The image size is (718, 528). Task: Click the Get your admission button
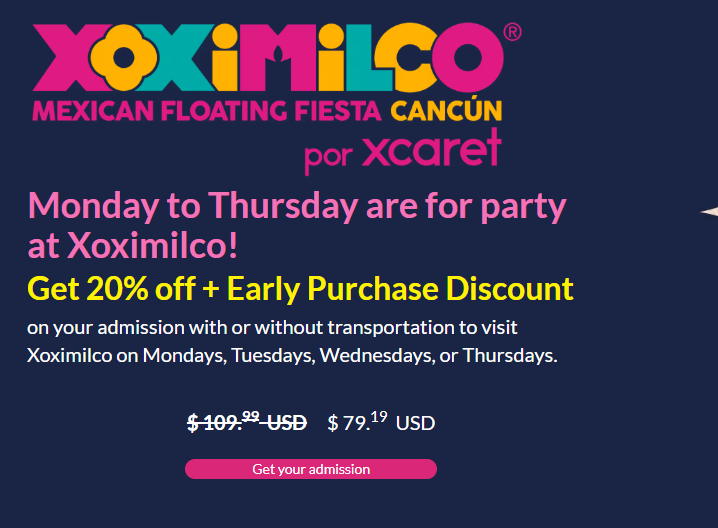pos(311,469)
